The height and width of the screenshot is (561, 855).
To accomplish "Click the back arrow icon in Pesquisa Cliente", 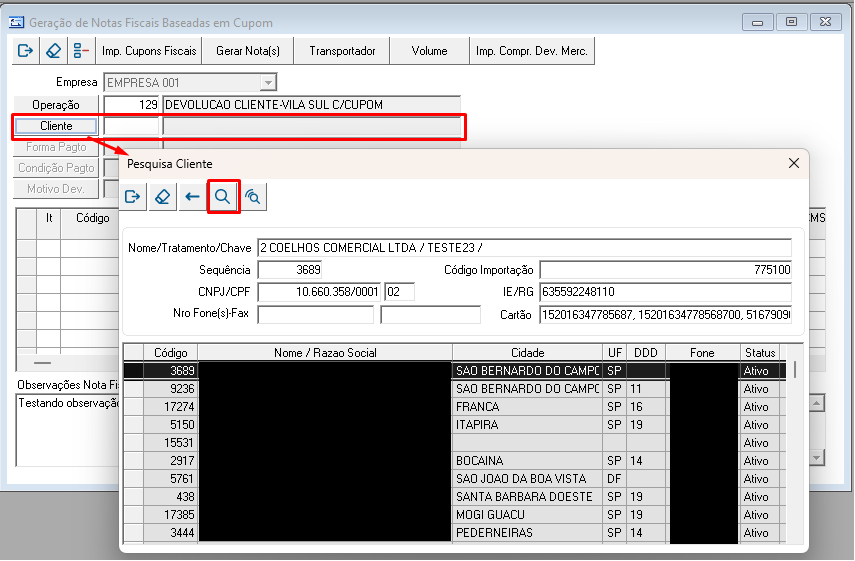I will pos(192,196).
